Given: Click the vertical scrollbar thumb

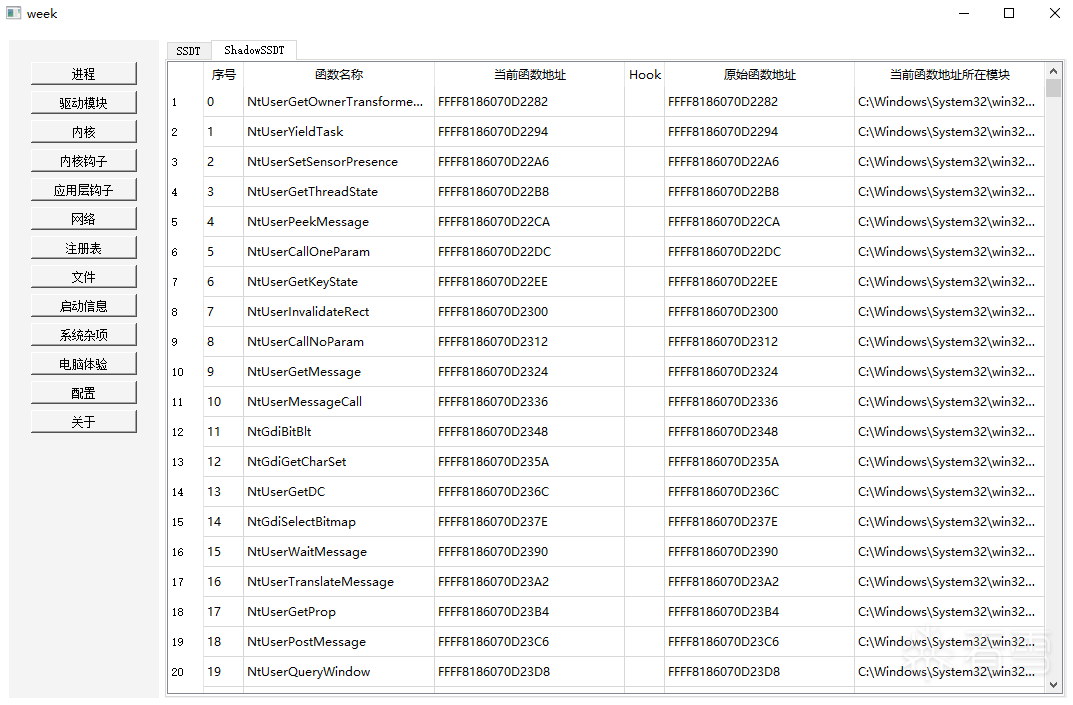Looking at the screenshot, I should (x=1053, y=88).
